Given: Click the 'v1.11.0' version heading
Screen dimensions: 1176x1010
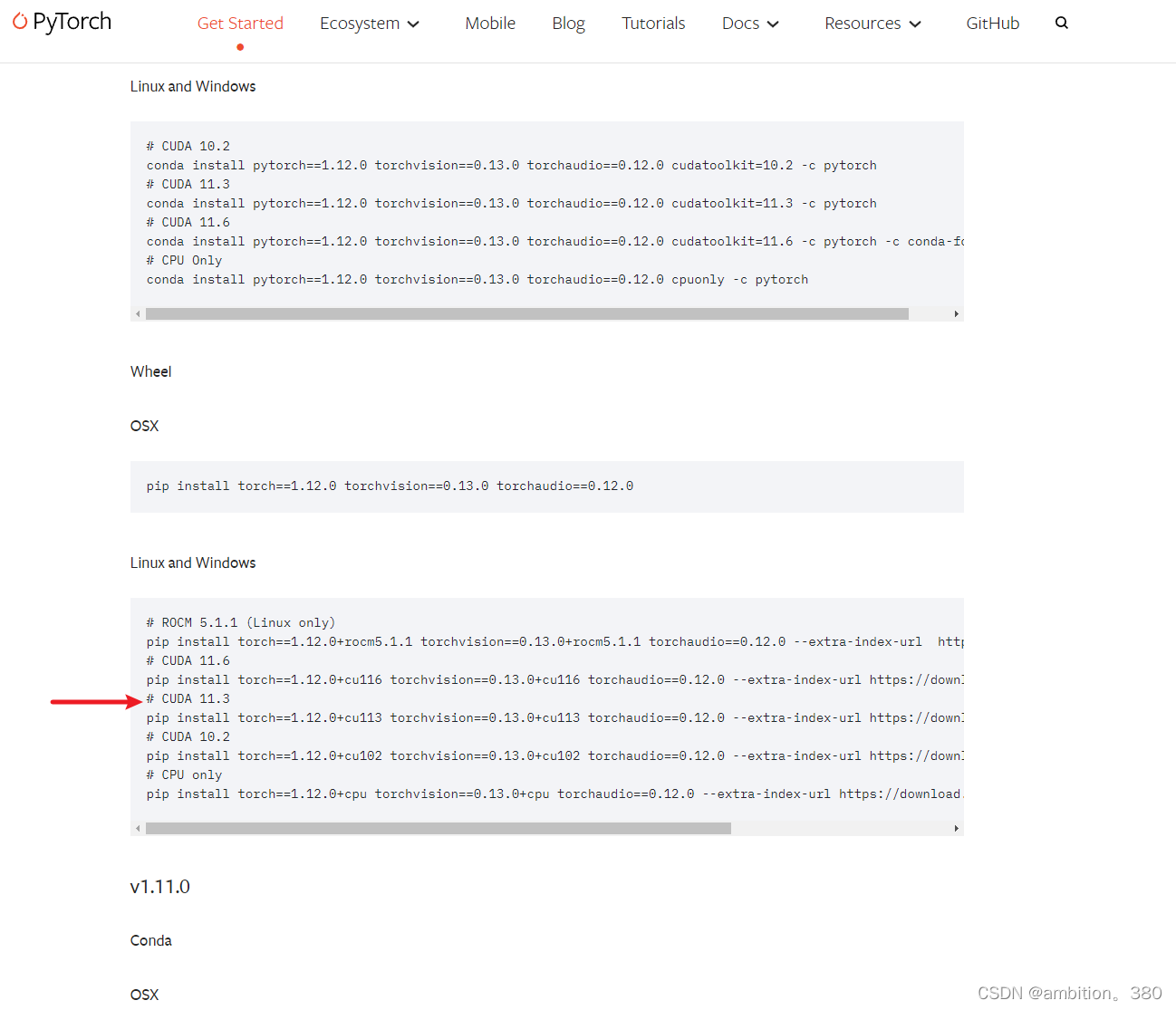Looking at the screenshot, I should click(x=160, y=887).
